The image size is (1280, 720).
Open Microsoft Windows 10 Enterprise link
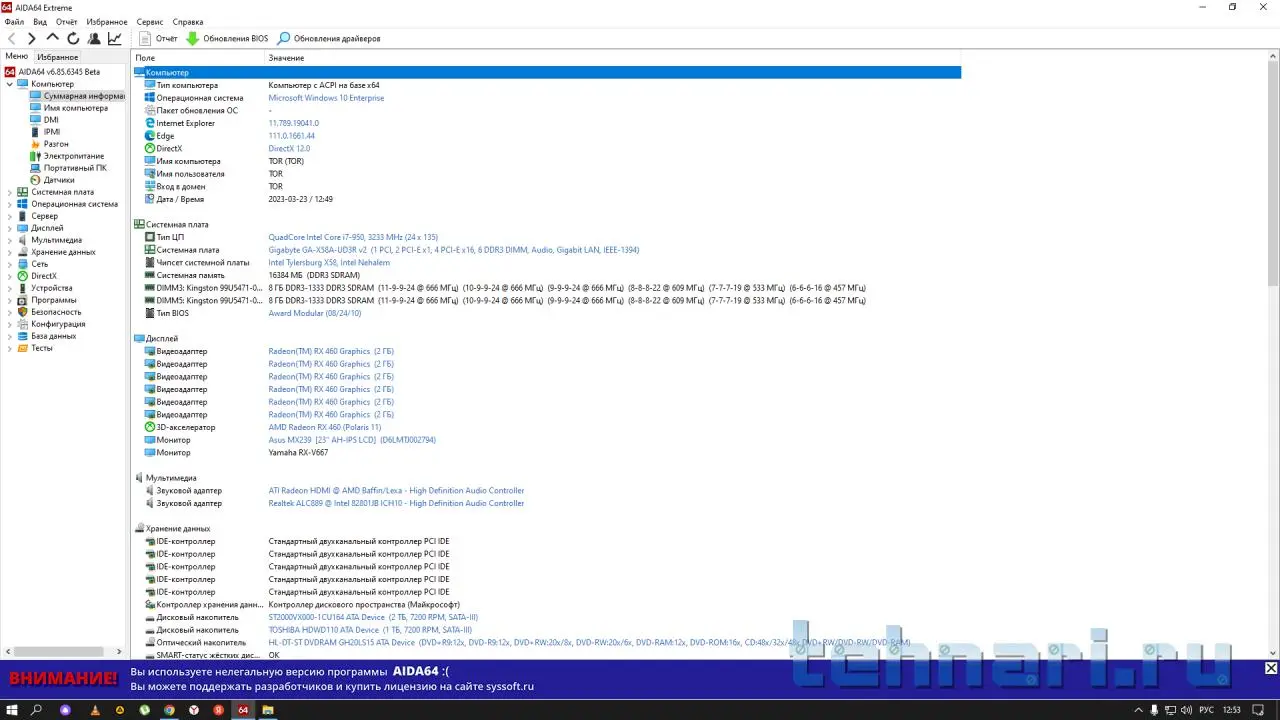[x=326, y=98]
